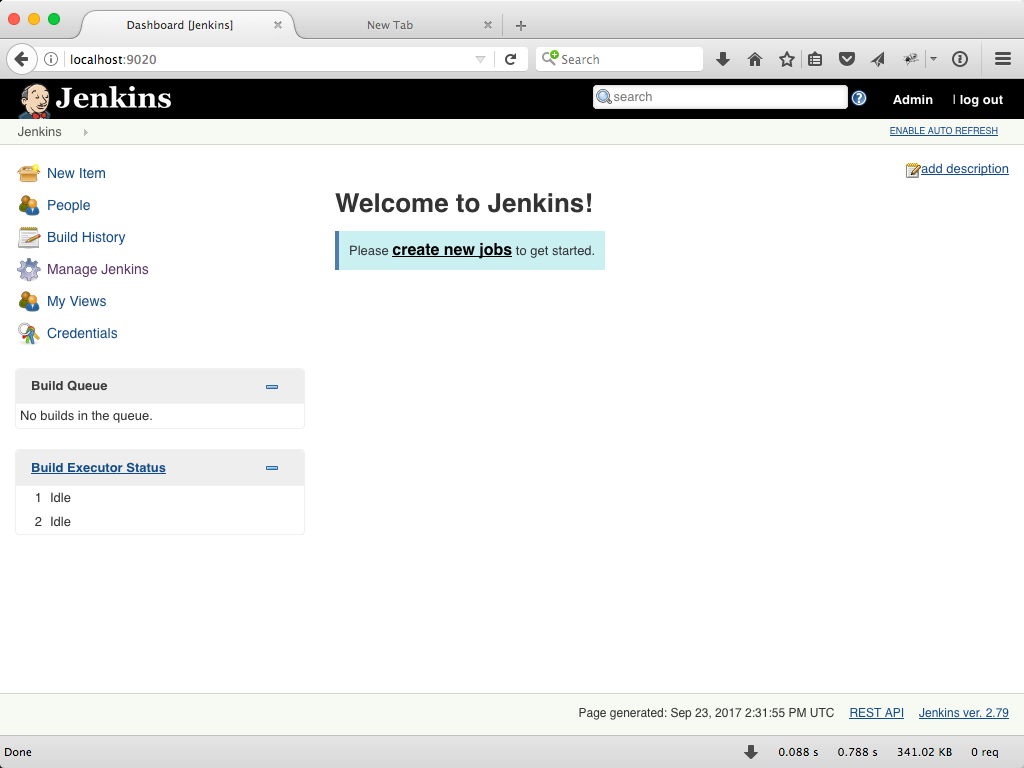
Task: Bookmark this page with the star icon
Action: click(786, 59)
